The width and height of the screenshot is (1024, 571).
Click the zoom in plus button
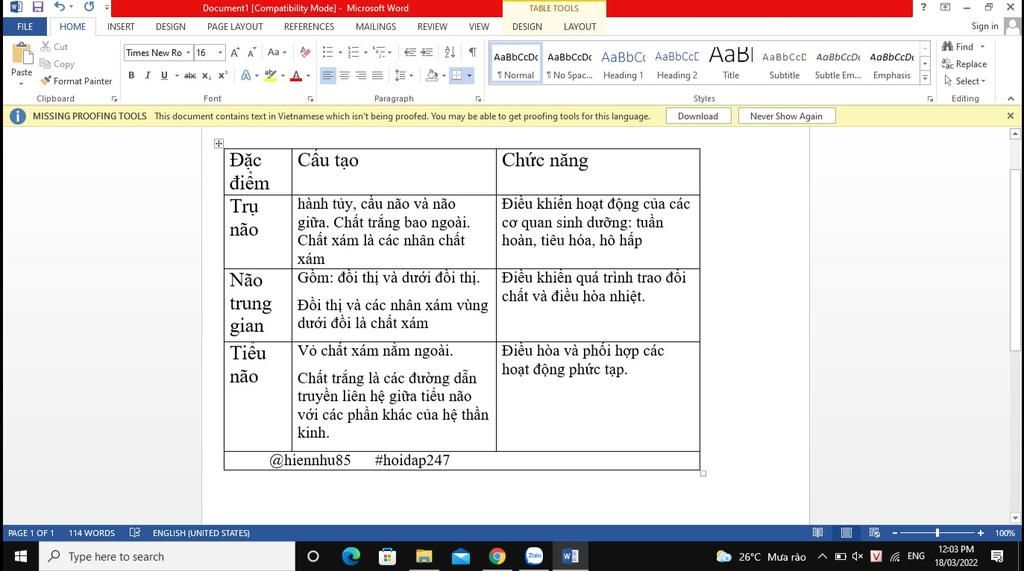980,532
